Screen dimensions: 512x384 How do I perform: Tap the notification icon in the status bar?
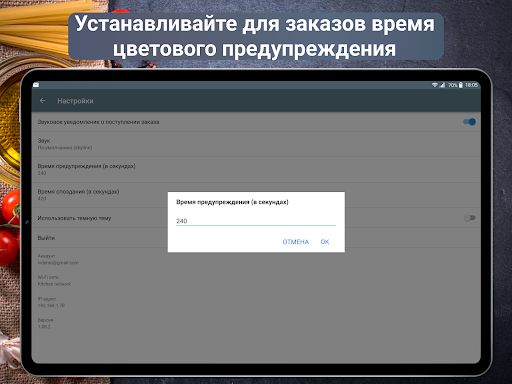click(36, 85)
